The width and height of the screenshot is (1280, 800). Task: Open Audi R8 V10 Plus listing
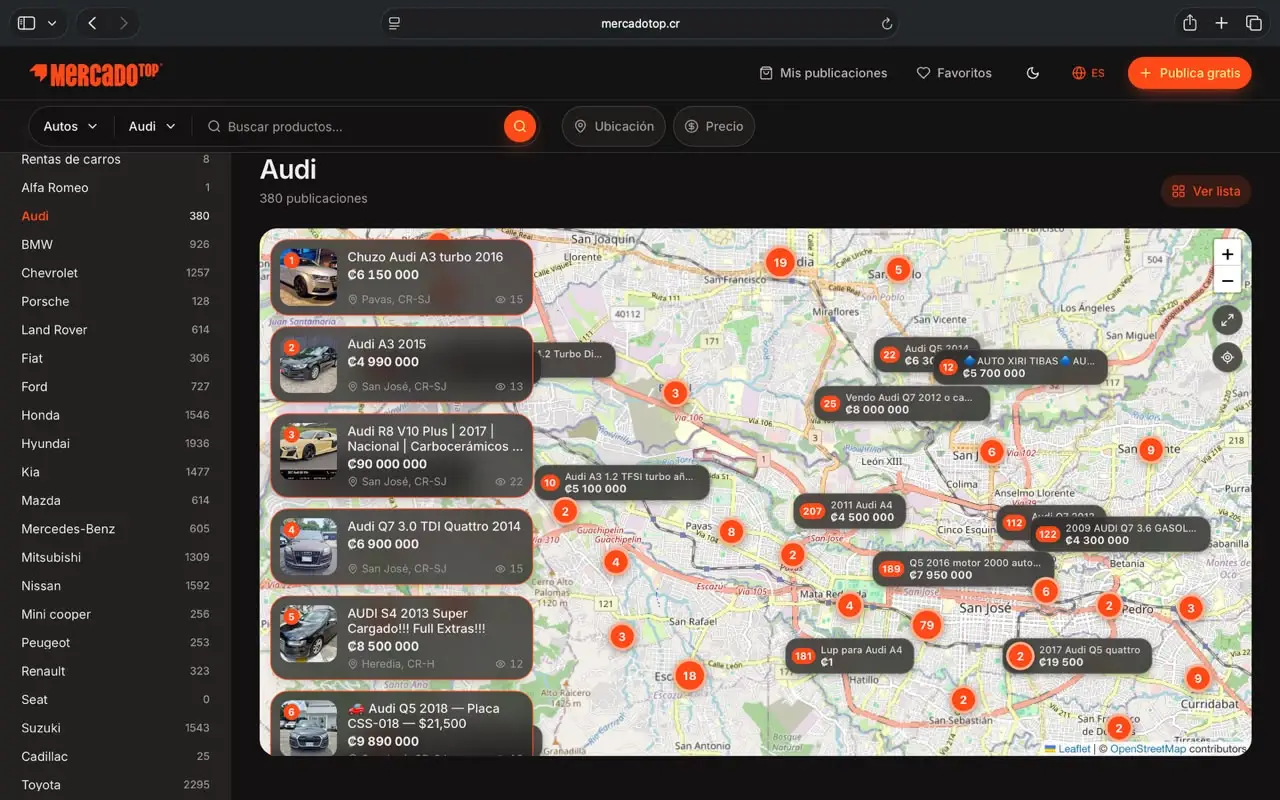402,456
